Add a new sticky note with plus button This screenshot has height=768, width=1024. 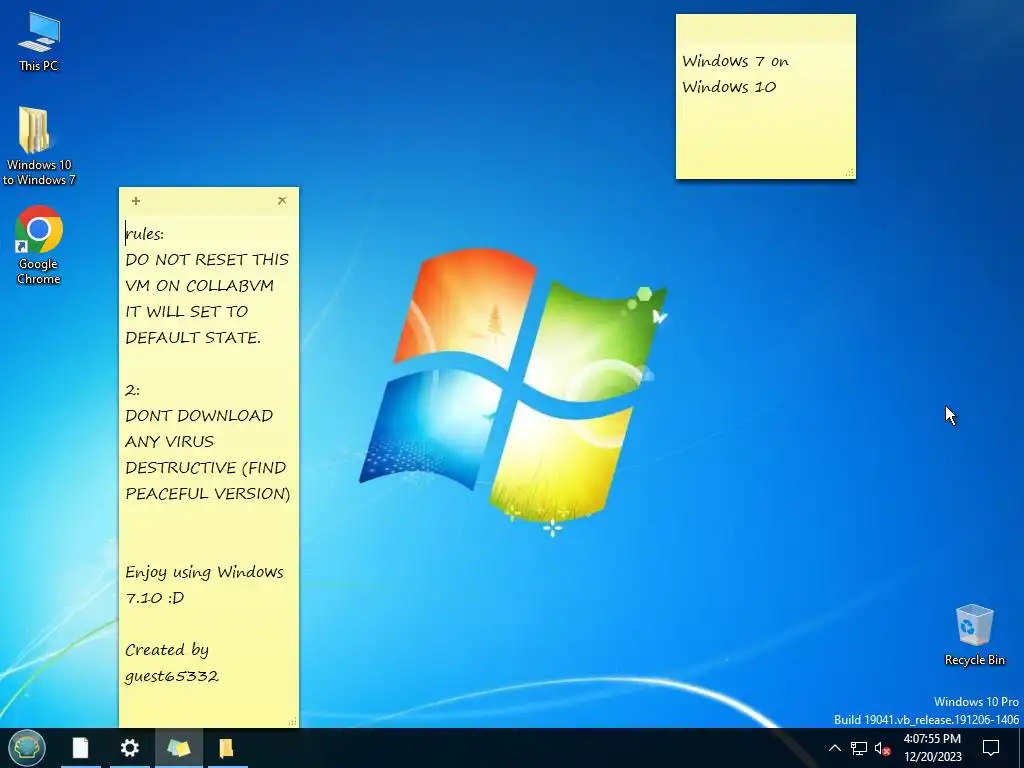(136, 200)
